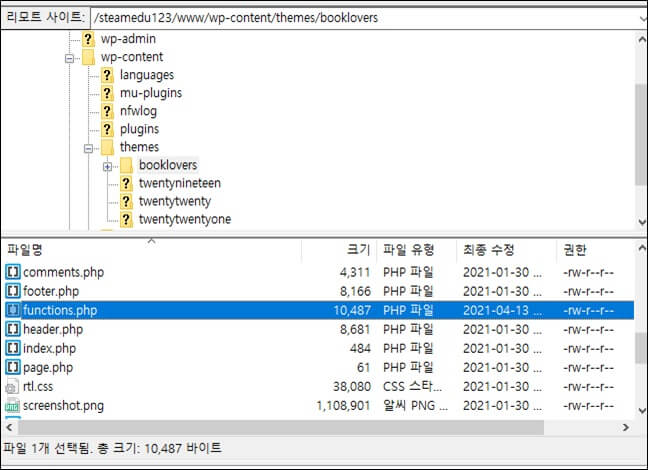This screenshot has height=470, width=648.
Task: Click the folder tree scroll up arrow
Action: click(642, 40)
